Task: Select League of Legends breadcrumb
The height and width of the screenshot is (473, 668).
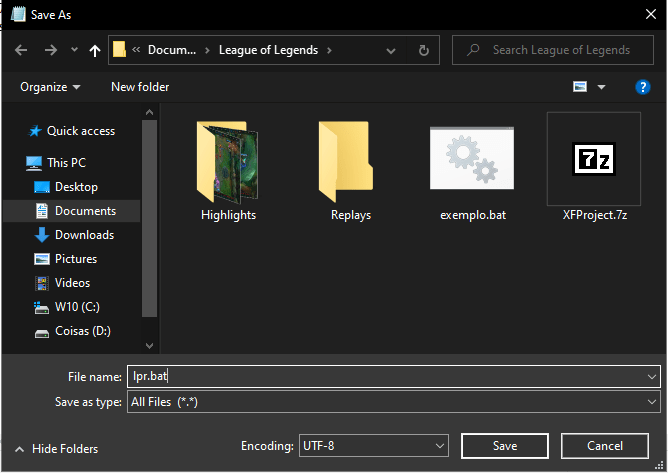Action: 268,50
